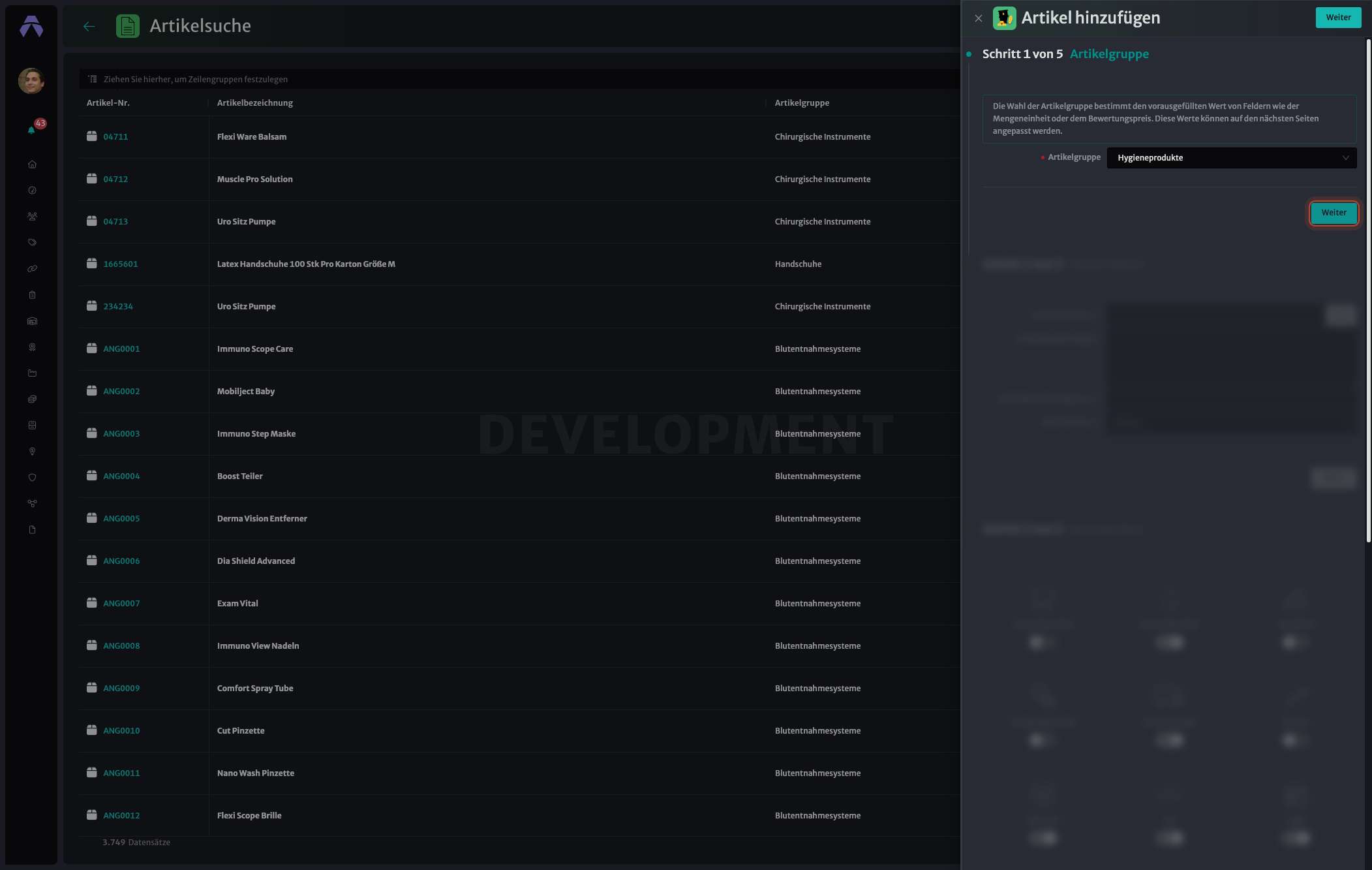Open article link ANG0003
Image resolution: width=1372 pixels, height=870 pixels.
click(x=121, y=433)
